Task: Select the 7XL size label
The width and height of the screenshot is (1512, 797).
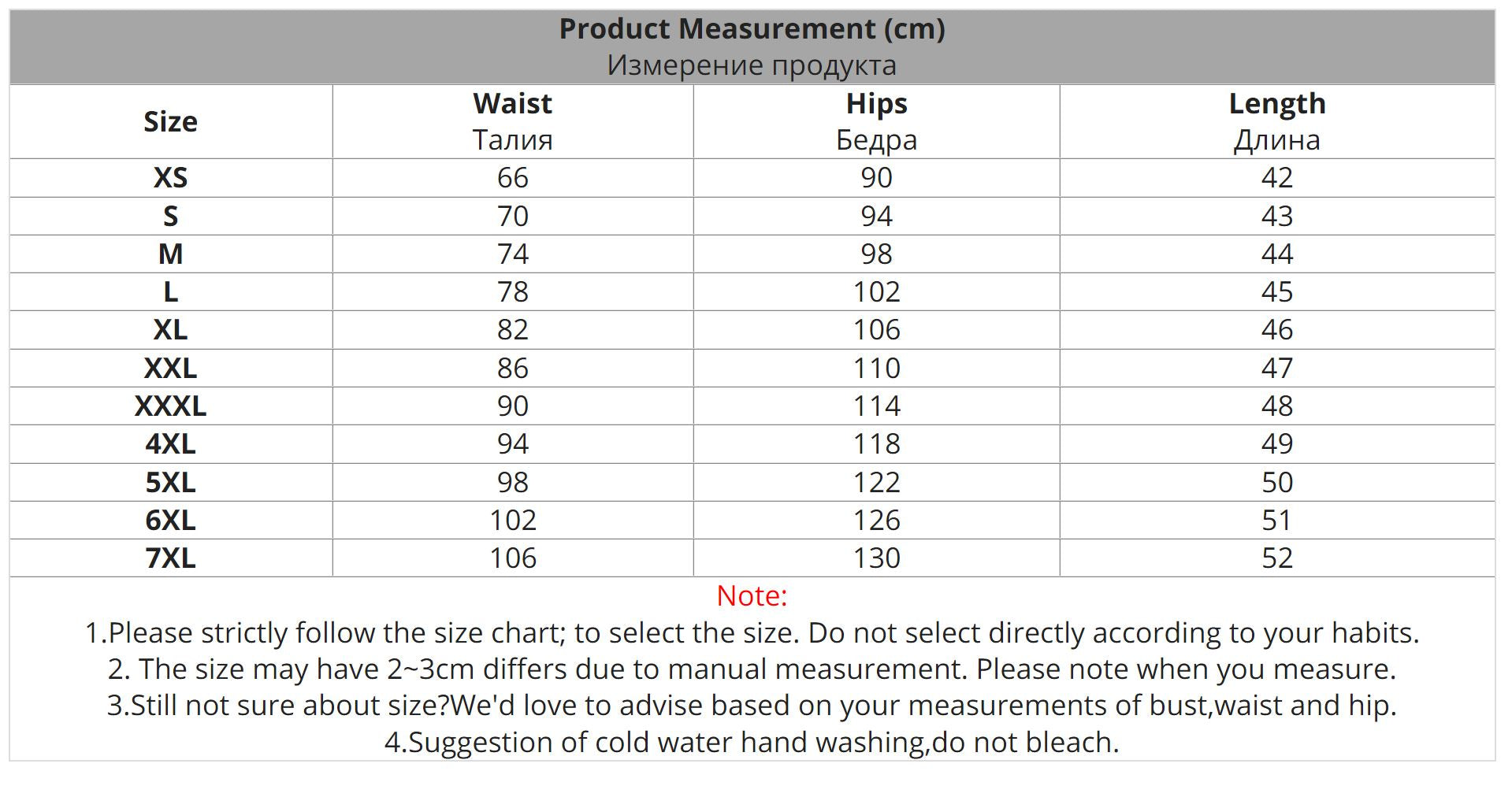Action: pos(170,558)
